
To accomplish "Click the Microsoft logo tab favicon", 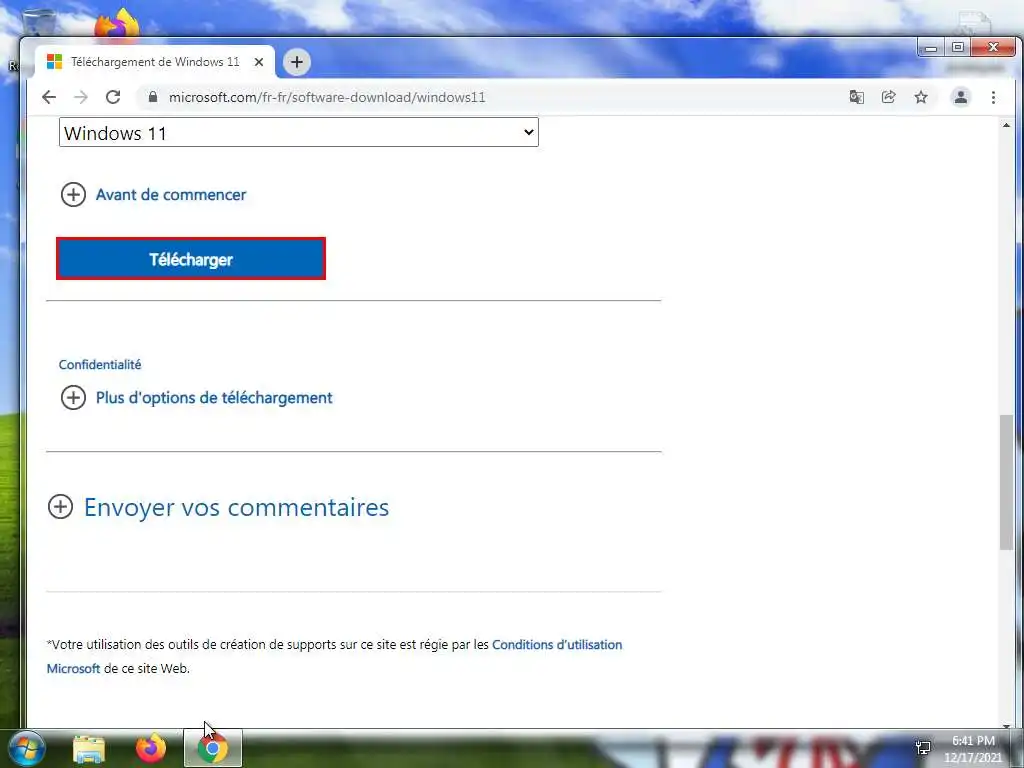I will pyautogui.click(x=54, y=62).
